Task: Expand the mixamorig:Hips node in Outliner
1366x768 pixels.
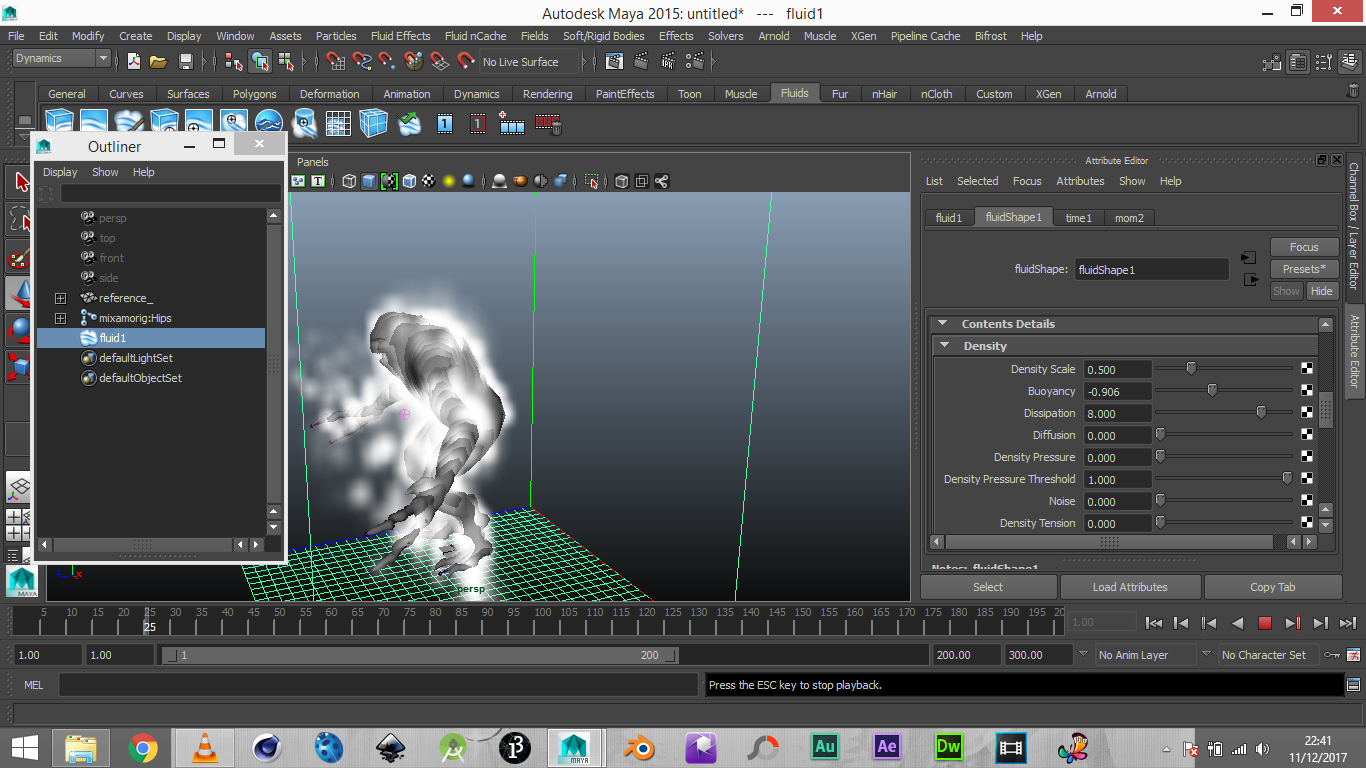Action: 60,318
